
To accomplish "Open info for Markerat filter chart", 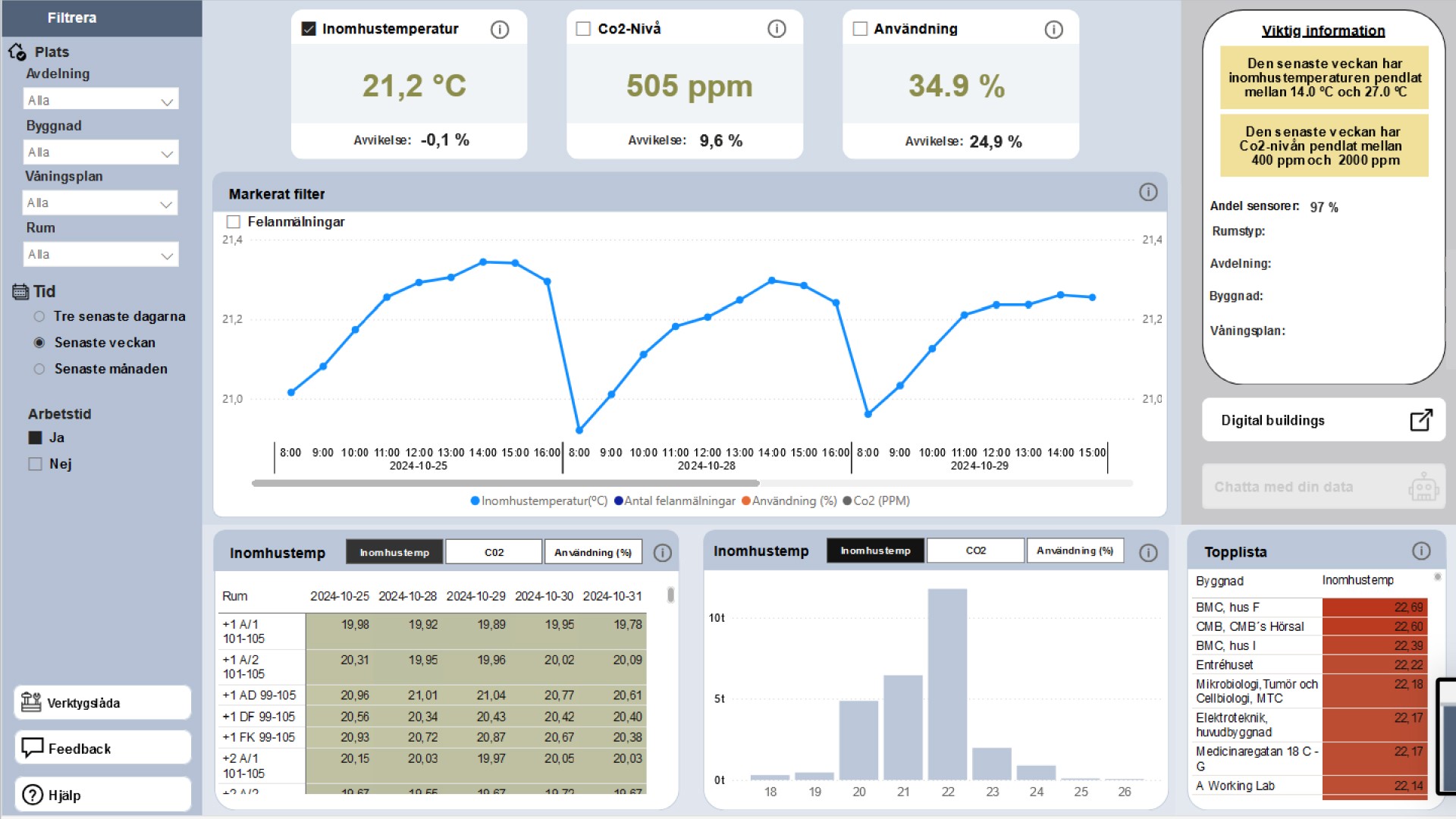I will (1147, 193).
